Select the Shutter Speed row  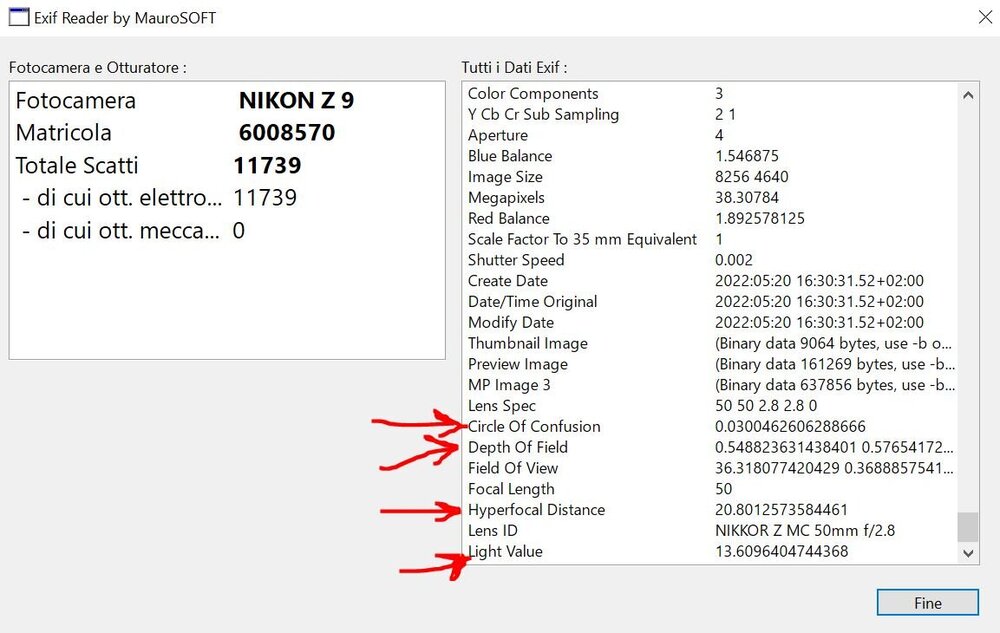pos(710,260)
